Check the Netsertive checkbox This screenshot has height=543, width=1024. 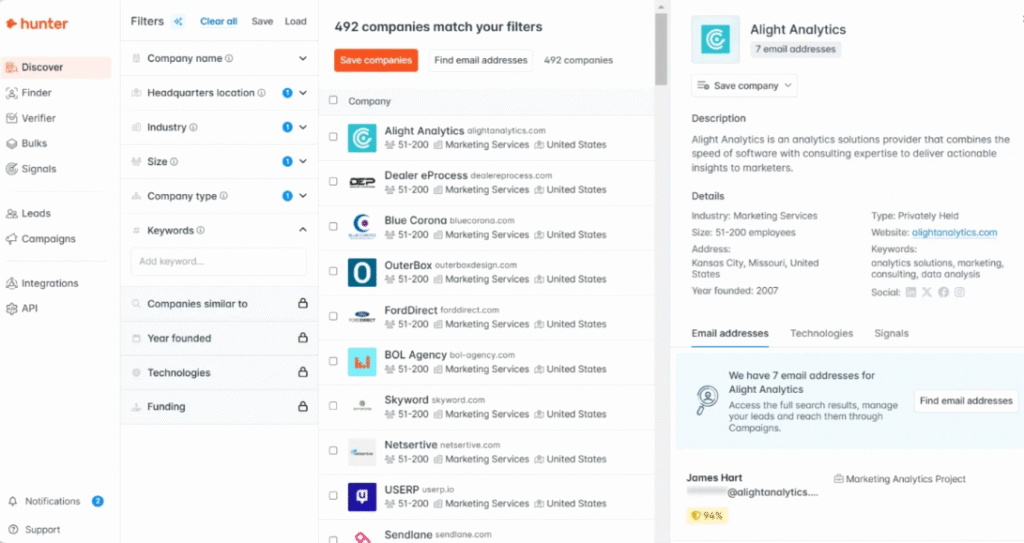pyautogui.click(x=333, y=451)
